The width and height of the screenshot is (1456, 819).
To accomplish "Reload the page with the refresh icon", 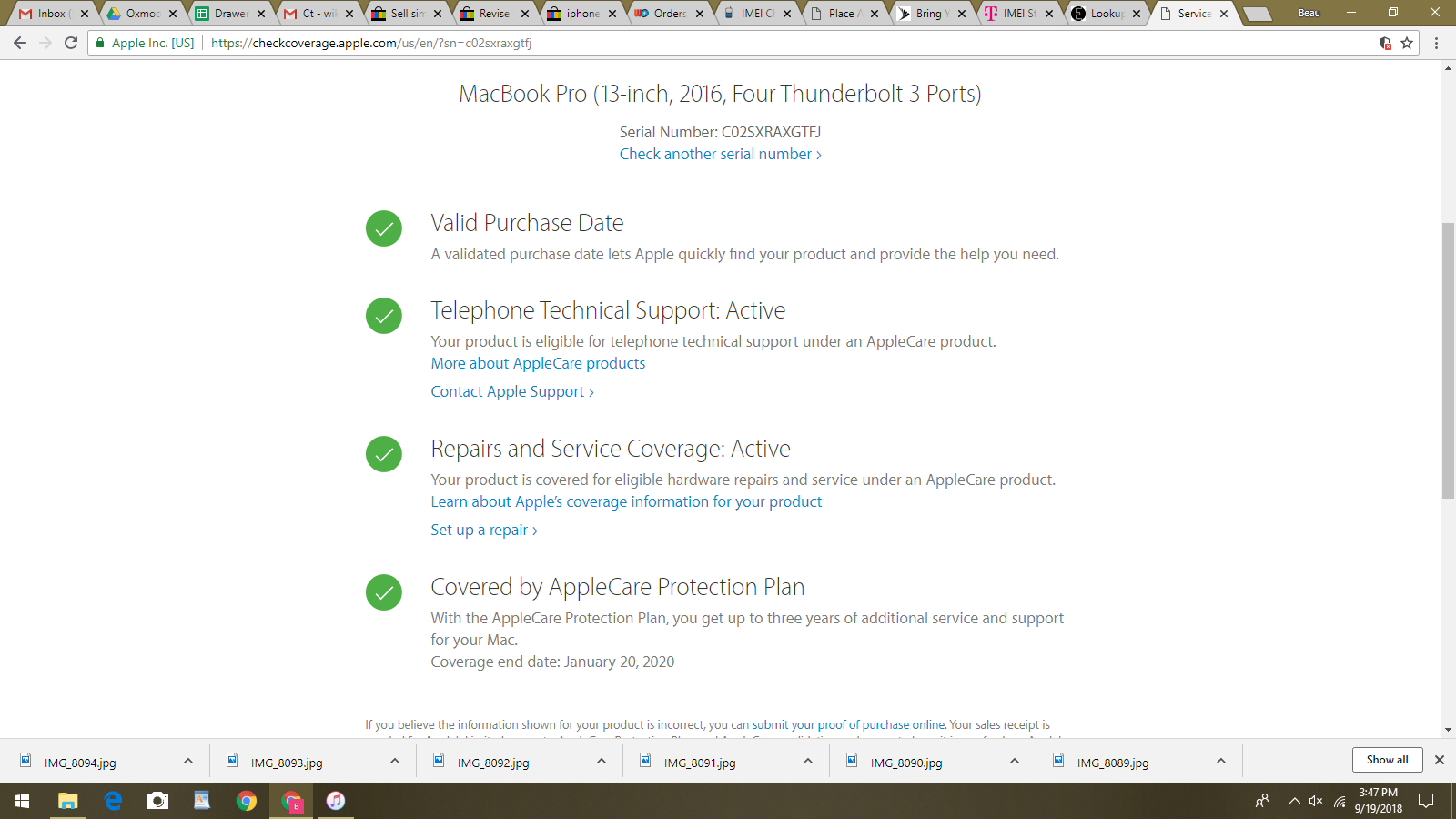I will point(71,43).
